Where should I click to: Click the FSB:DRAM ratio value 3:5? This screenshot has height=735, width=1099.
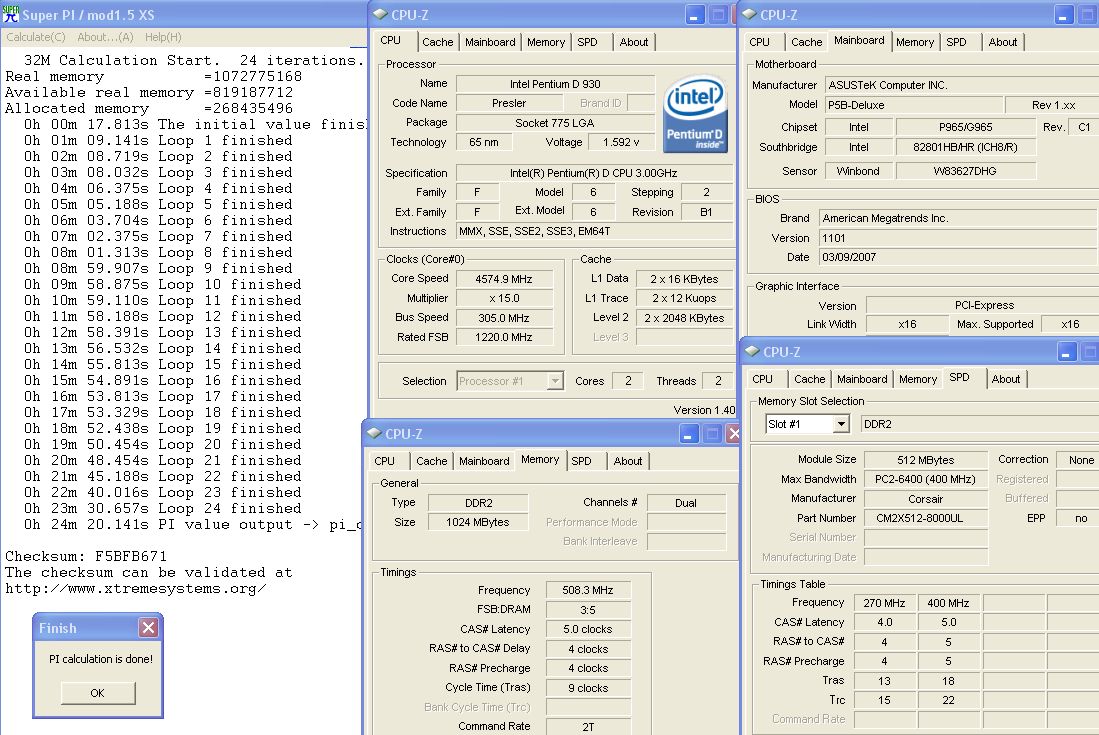click(587, 610)
